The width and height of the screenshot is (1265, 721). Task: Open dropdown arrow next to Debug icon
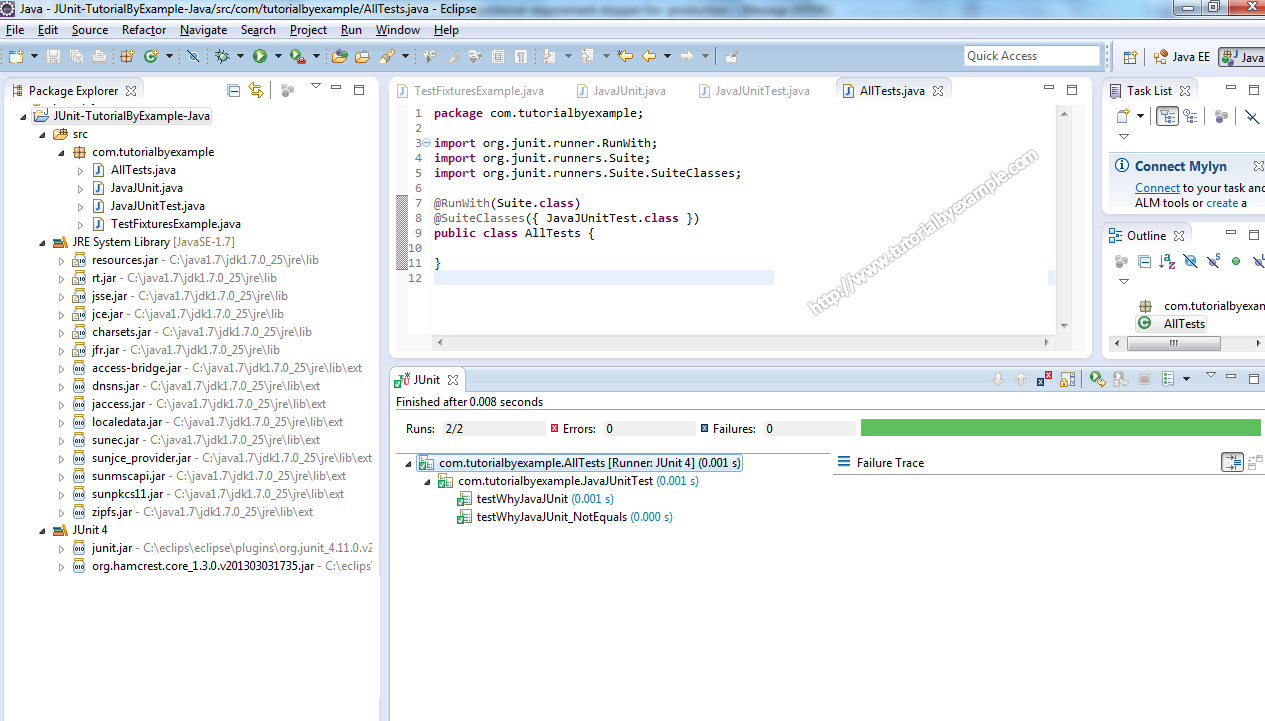pyautogui.click(x=240, y=57)
